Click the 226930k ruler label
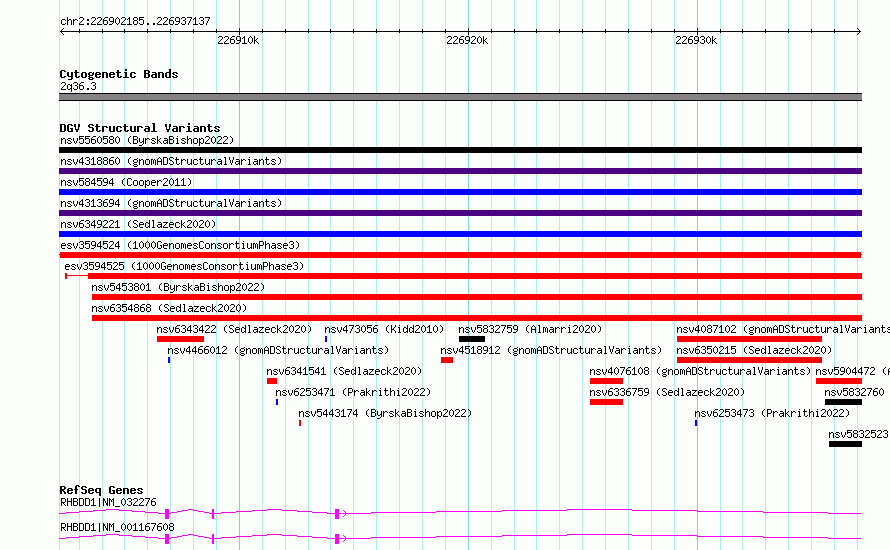This screenshot has width=890, height=550. [x=696, y=40]
